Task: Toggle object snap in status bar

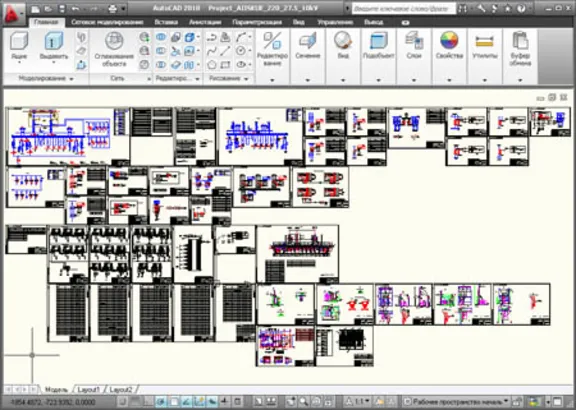Action: 174,402
